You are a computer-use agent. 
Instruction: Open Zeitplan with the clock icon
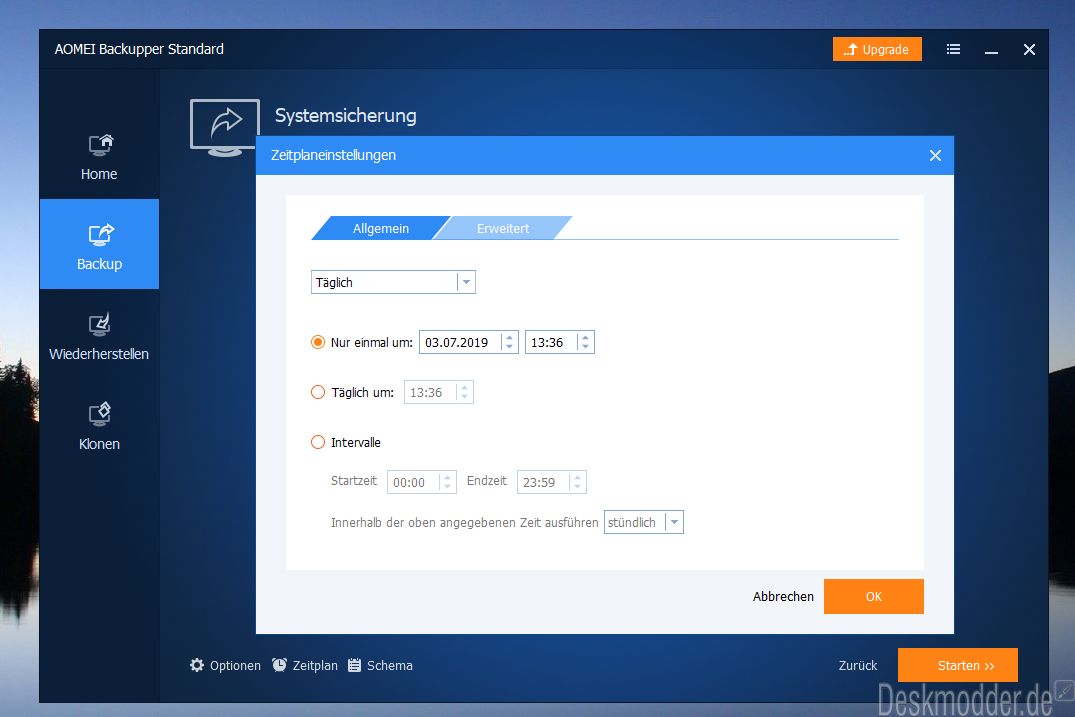(x=305, y=666)
